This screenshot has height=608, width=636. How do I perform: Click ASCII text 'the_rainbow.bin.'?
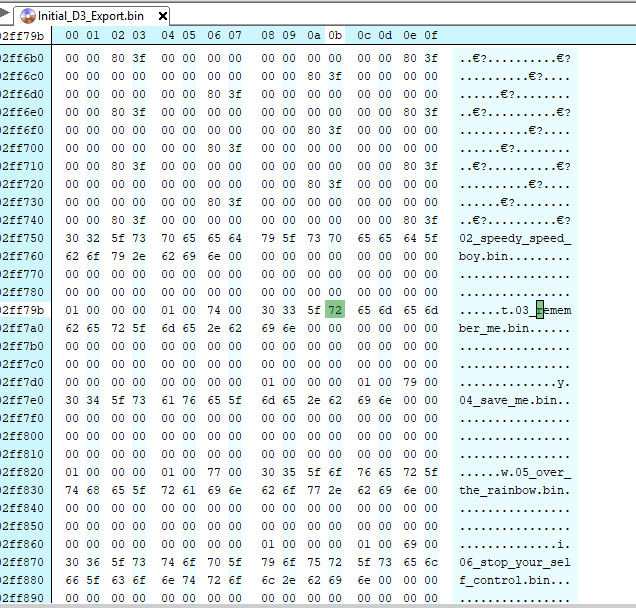point(515,490)
